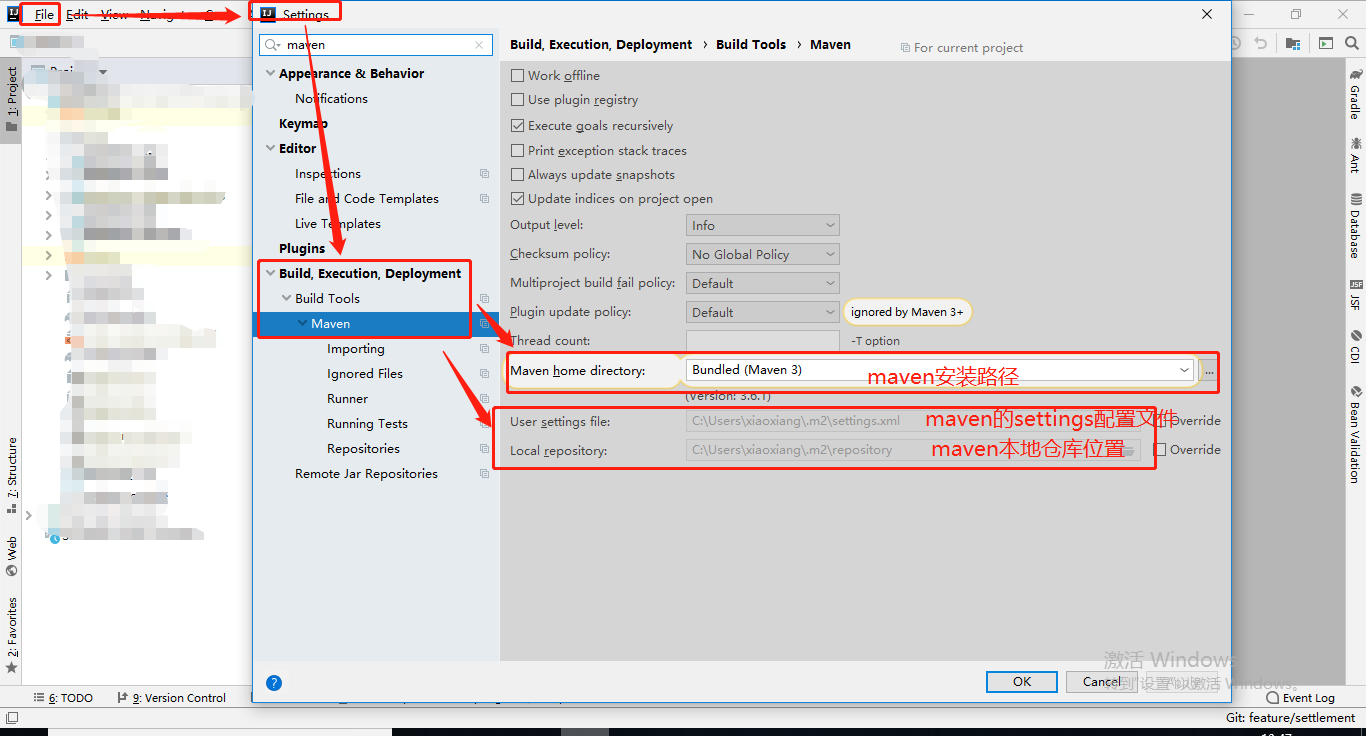Viewport: 1366px width, 736px height.
Task: Enable Print exception stack traces
Action: point(517,151)
